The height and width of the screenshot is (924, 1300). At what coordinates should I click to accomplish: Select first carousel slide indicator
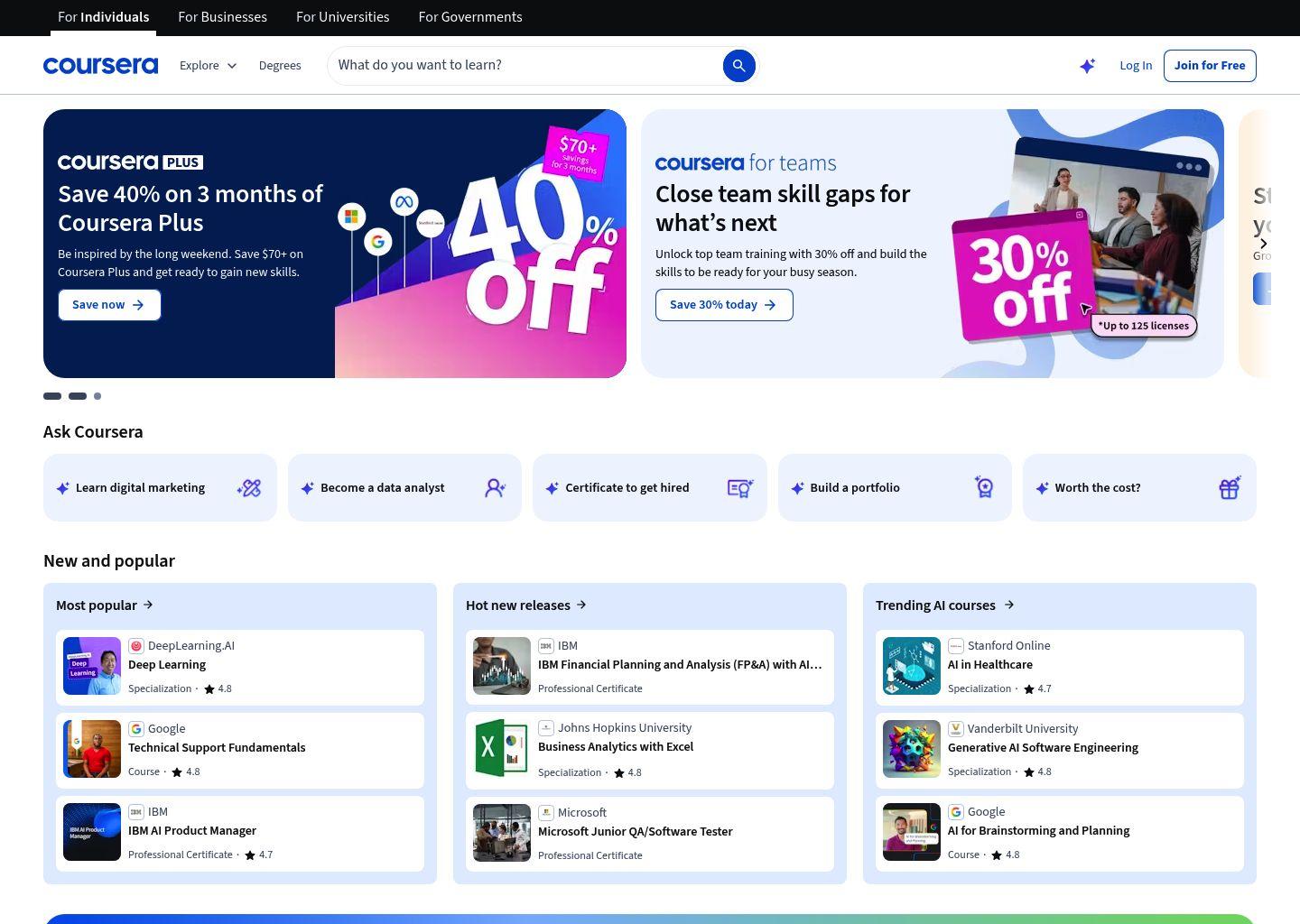click(x=52, y=396)
